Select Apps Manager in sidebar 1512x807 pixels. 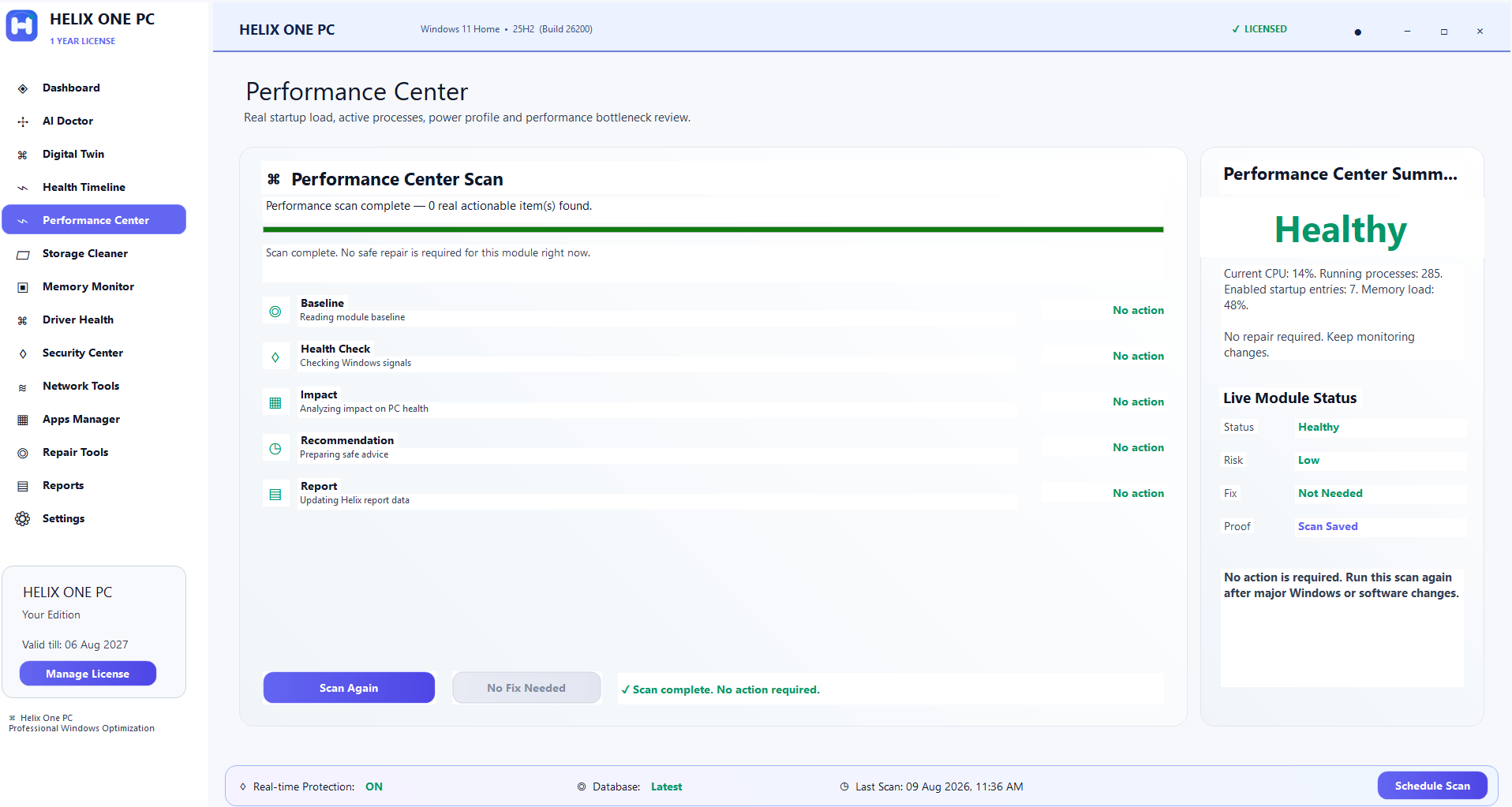tap(94, 419)
